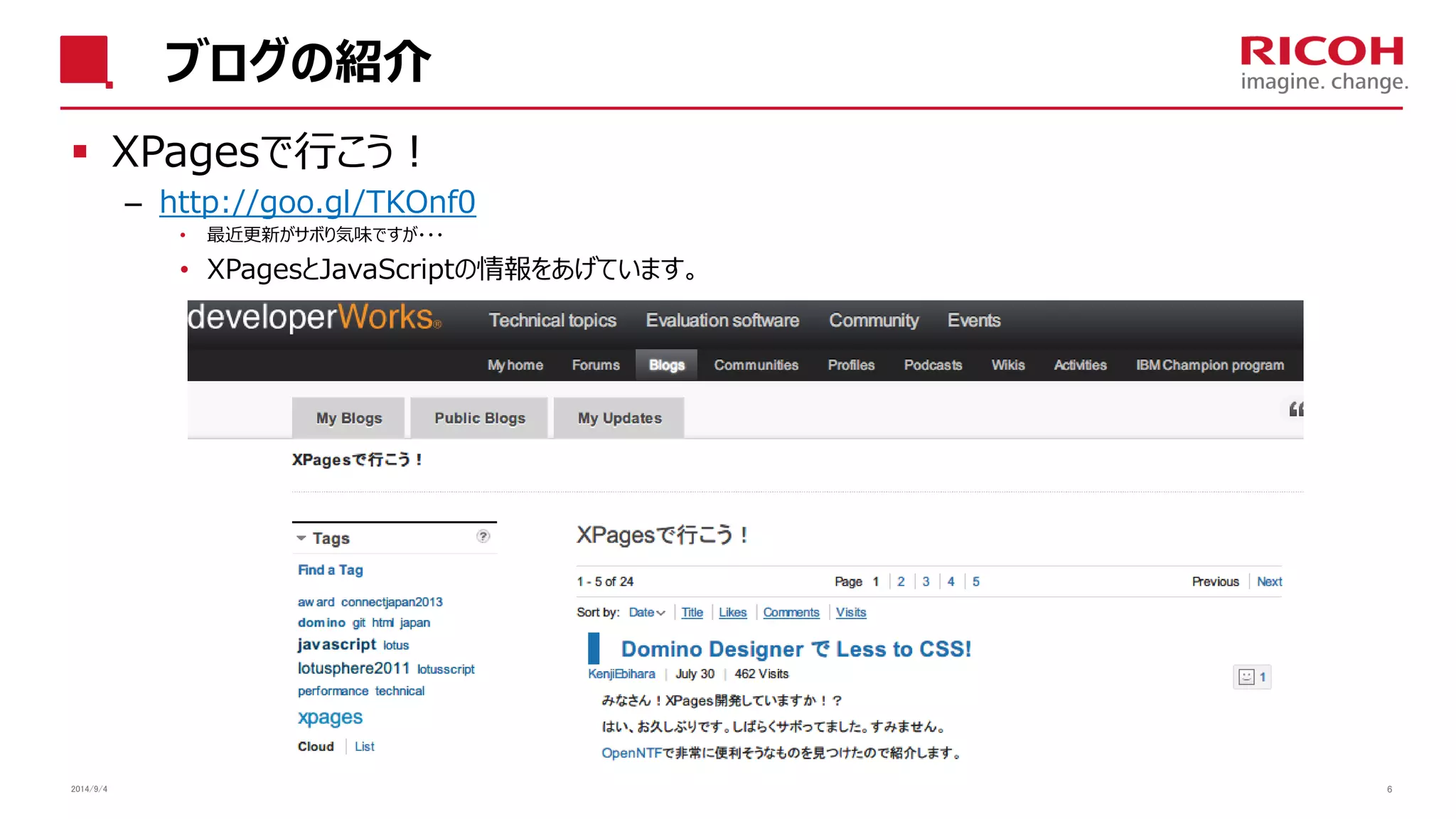Image resolution: width=1456 pixels, height=819 pixels.
Task: Select the lotusphere2011 tag
Action: (353, 668)
